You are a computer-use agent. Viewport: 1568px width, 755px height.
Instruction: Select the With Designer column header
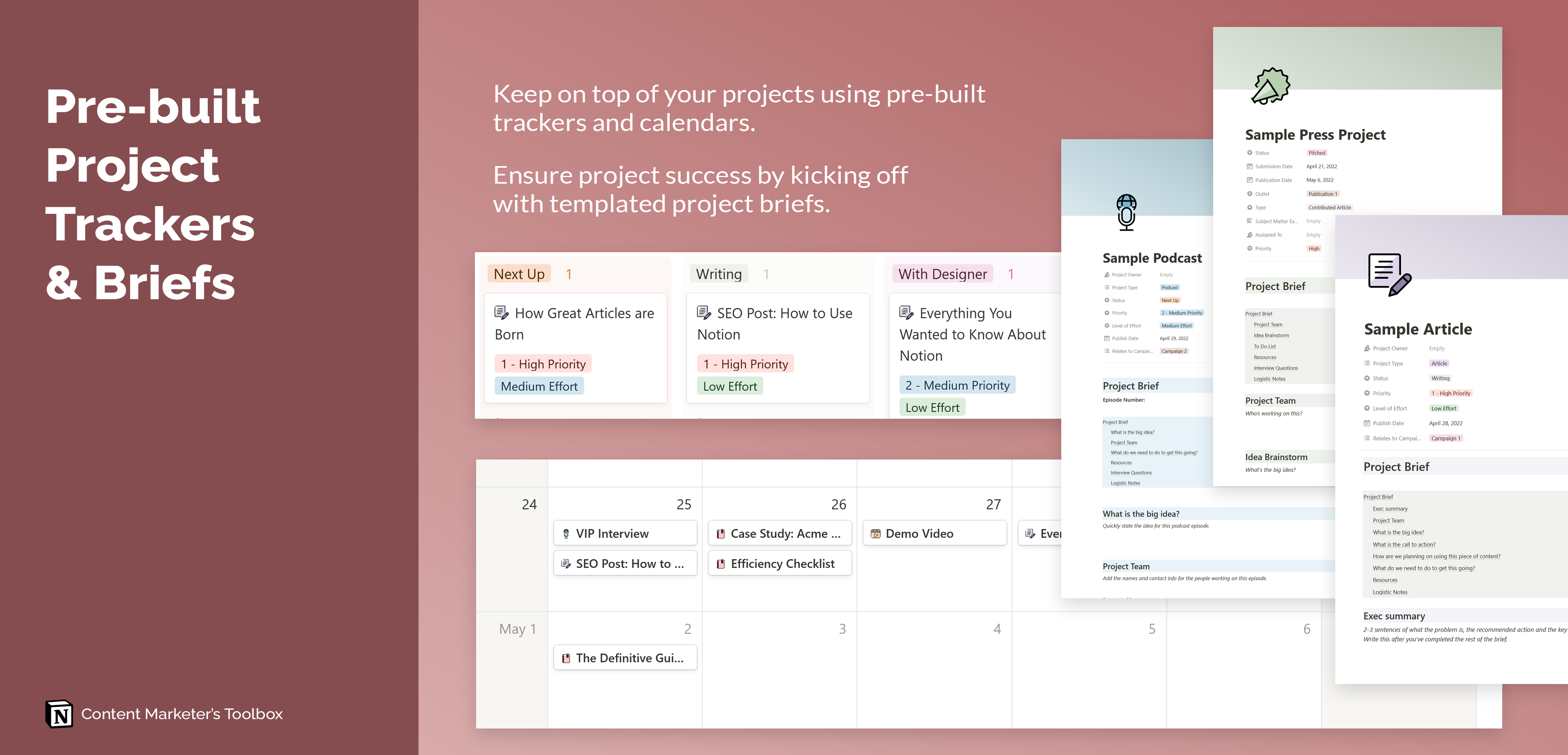942,273
